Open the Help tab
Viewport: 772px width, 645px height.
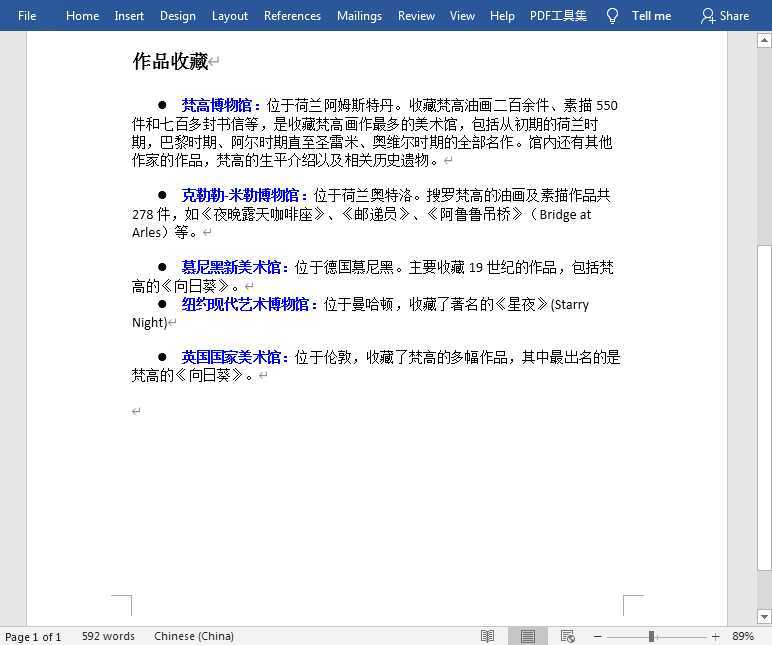click(x=502, y=16)
